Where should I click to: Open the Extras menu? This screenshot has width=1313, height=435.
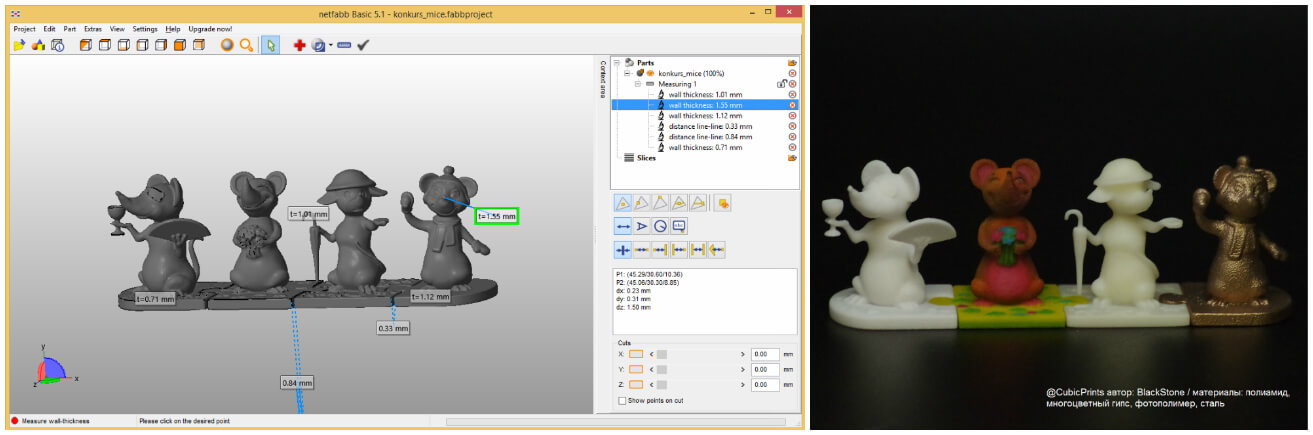coord(93,29)
